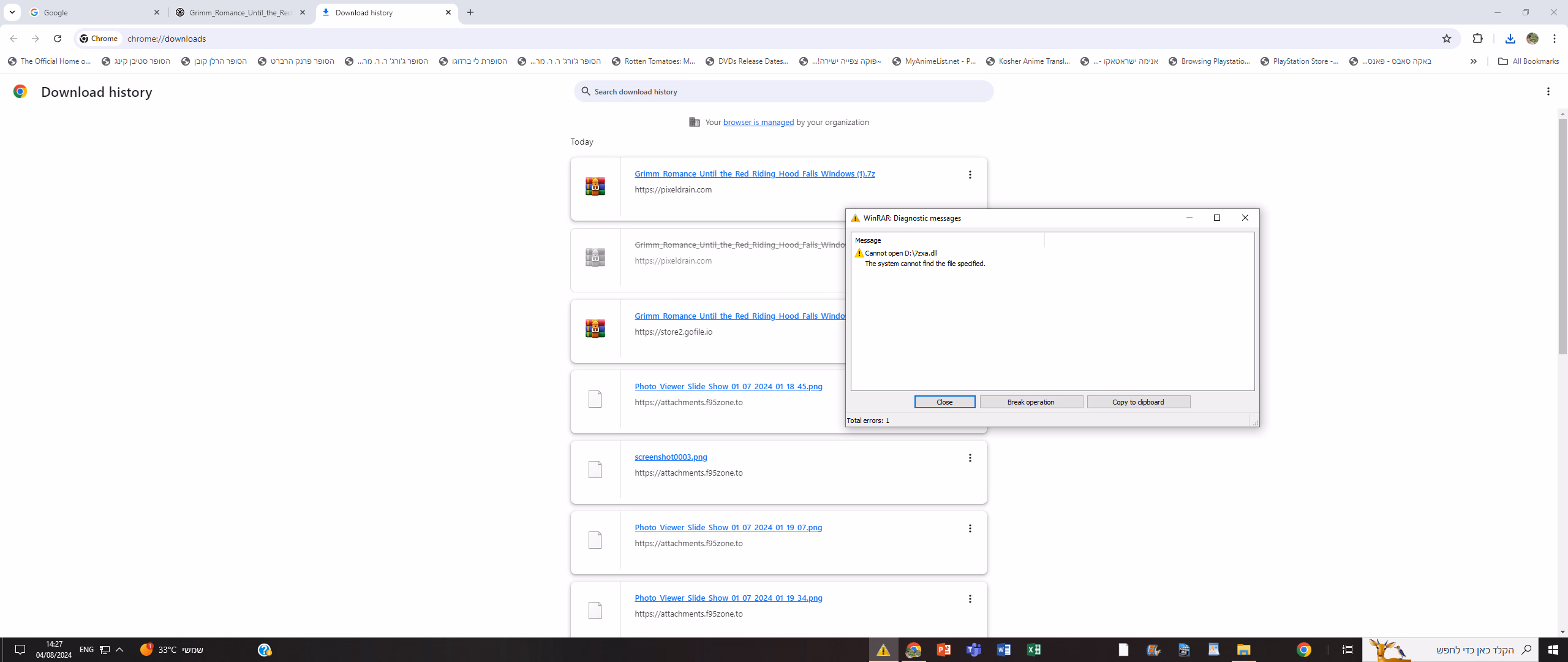The image size is (1568, 662).
Task: Click the Task View icon in taskbar
Action: point(1347,650)
